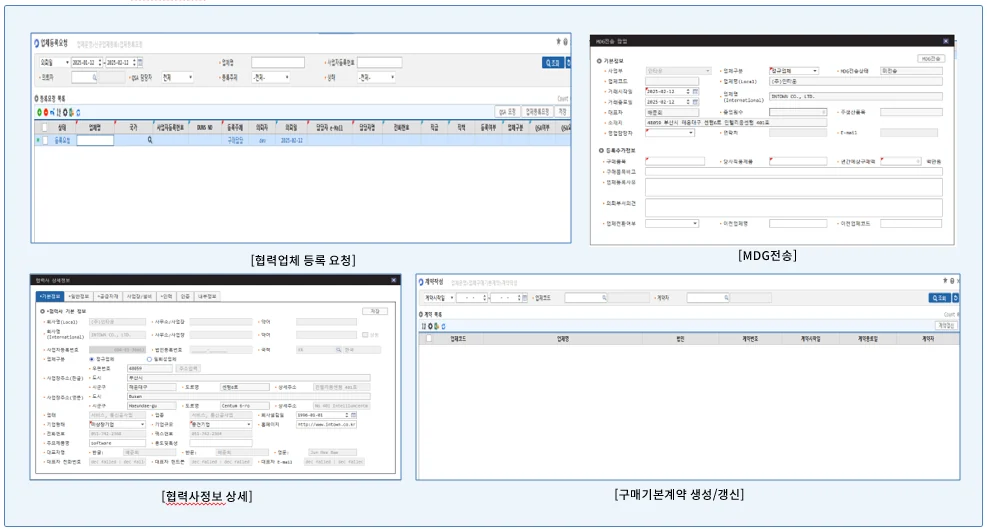Click the 업체등록요청 button above the grid
987x531 pixels.
[x=538, y=112]
